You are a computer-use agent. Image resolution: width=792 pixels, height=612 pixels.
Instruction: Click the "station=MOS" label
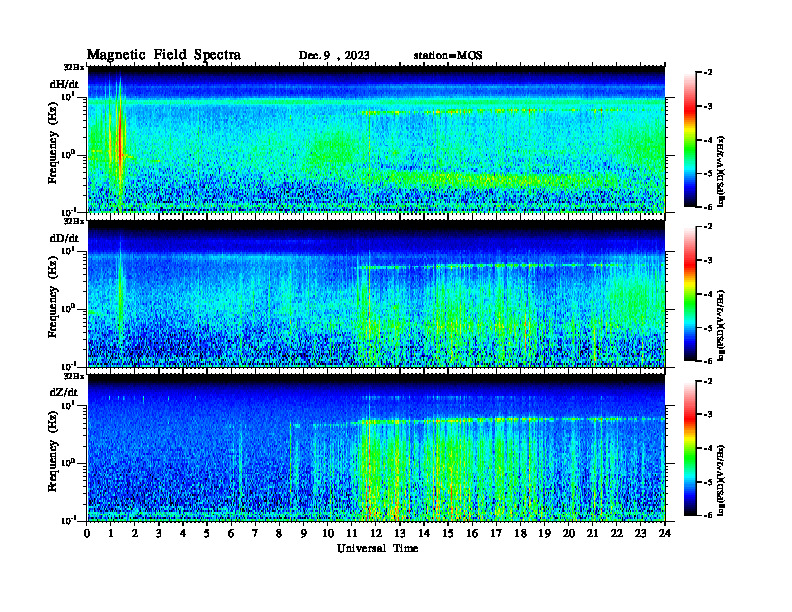click(448, 56)
